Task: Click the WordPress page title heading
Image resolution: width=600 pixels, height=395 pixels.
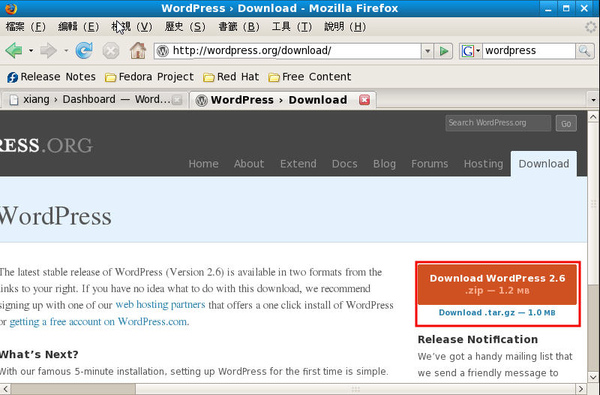Action: (56, 216)
